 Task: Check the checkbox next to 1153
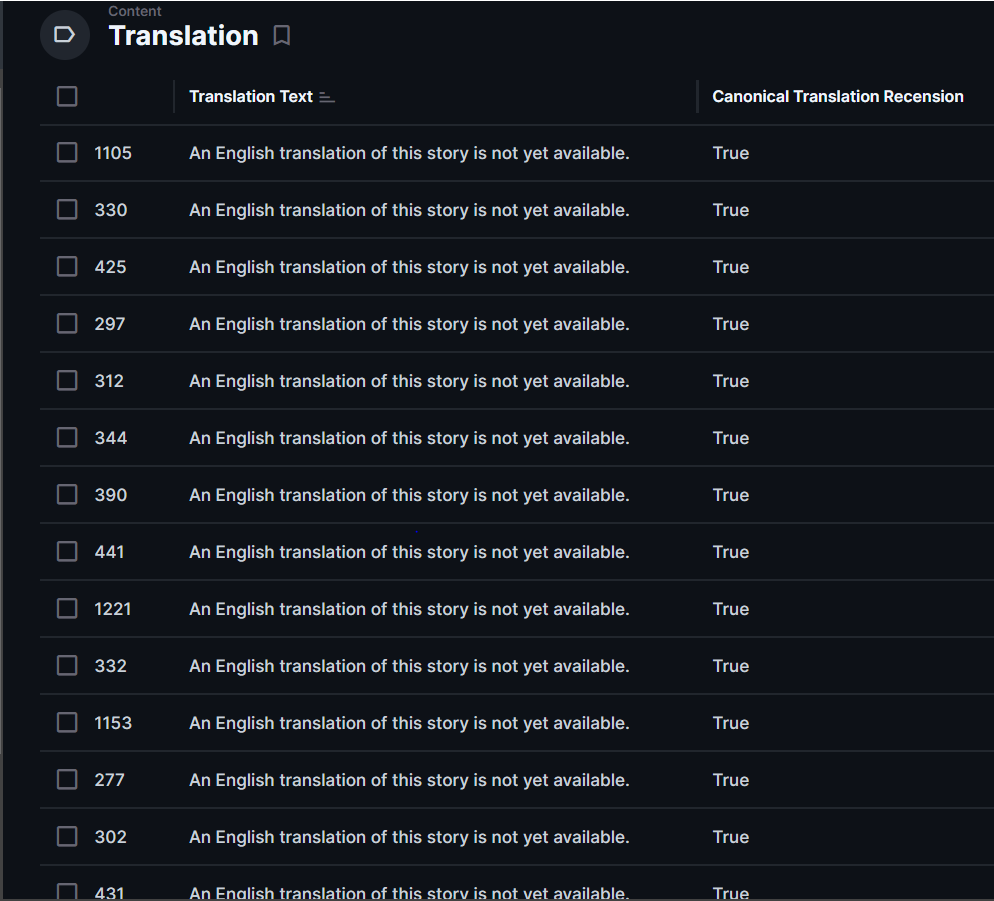click(x=67, y=722)
